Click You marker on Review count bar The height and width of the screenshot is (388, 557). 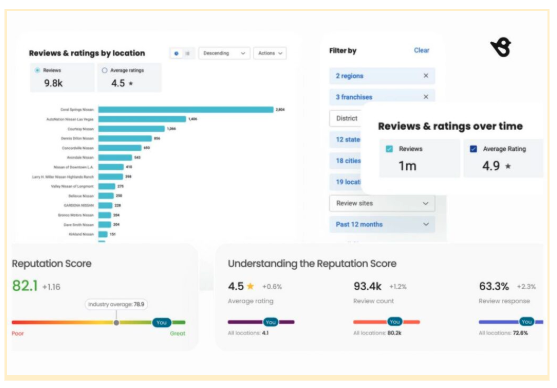coord(395,322)
